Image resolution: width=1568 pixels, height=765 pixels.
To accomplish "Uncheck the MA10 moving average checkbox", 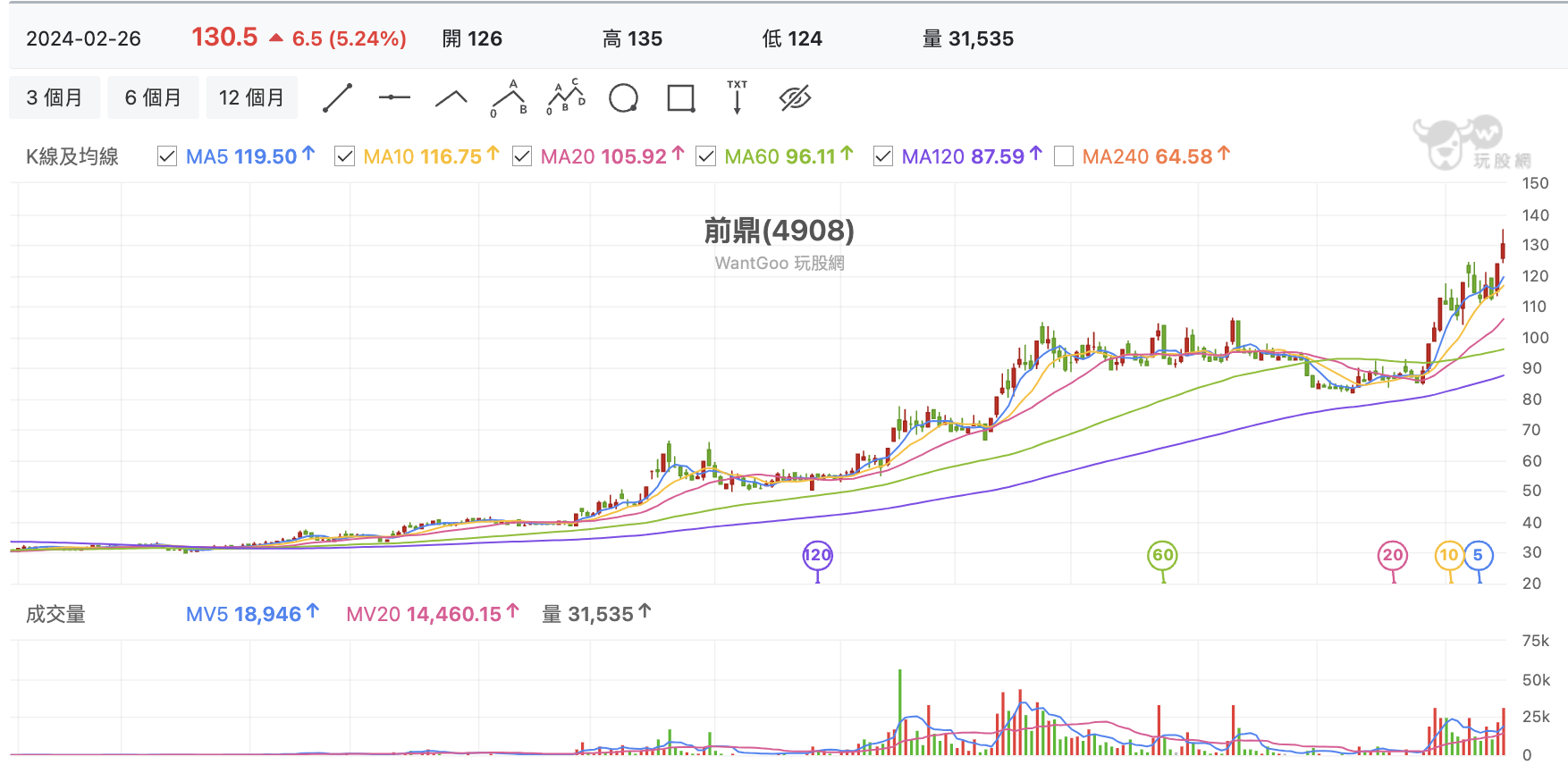I will tap(344, 156).
